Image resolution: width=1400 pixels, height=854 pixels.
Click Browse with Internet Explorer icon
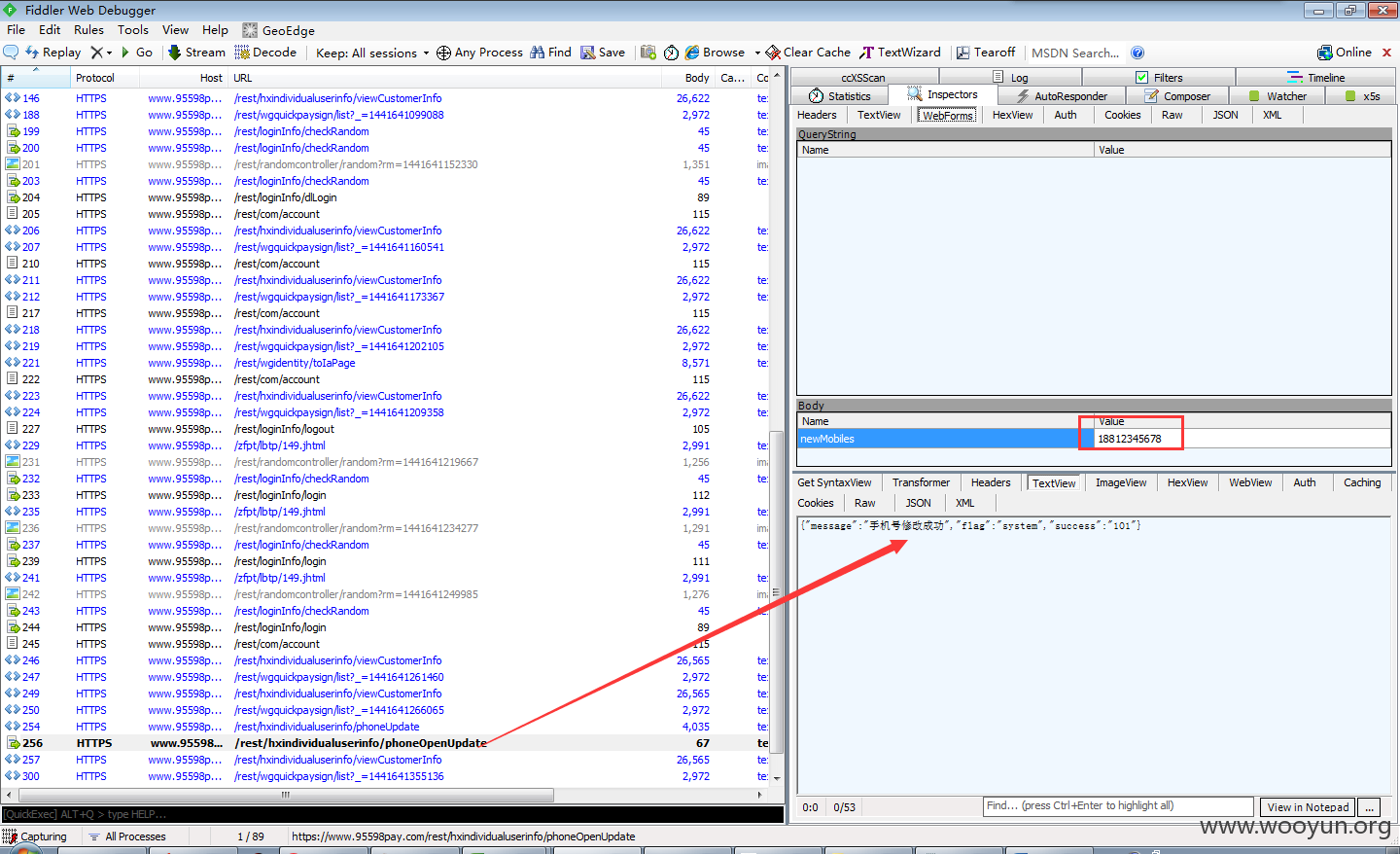[x=715, y=53]
